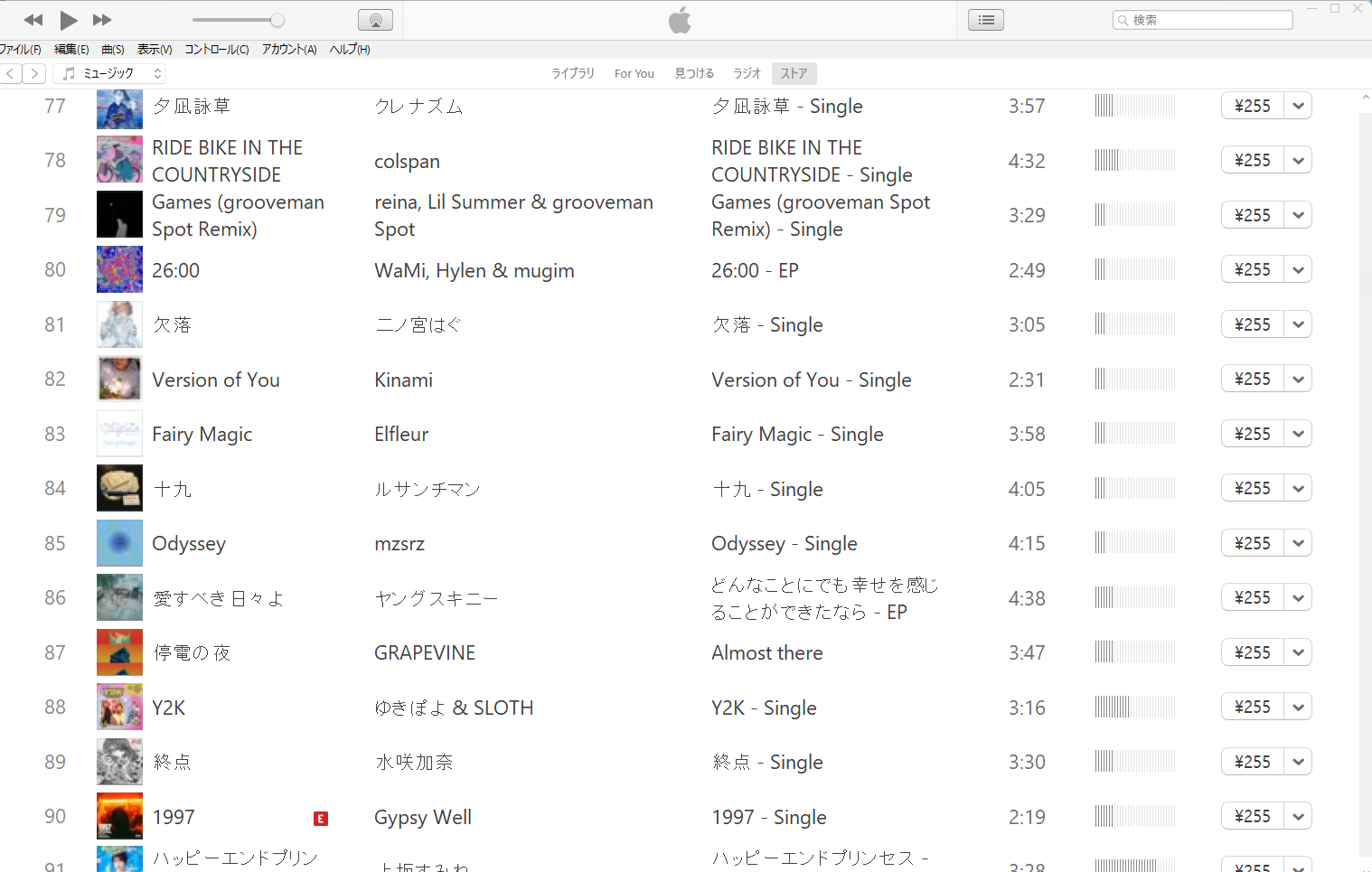
Task: Open the 編集 menu
Action: (x=71, y=50)
